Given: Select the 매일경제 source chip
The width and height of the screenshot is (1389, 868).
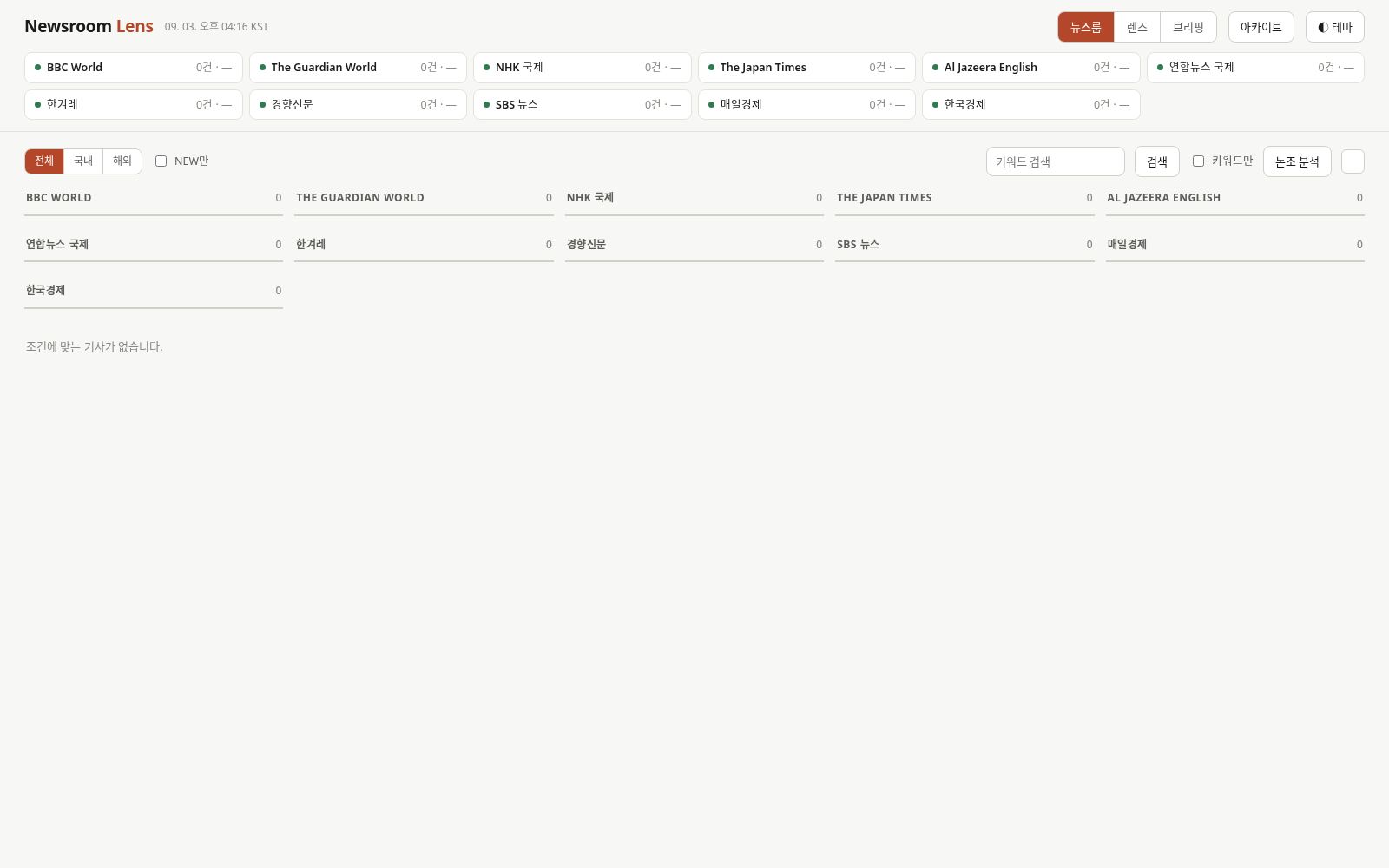Looking at the screenshot, I should pos(806,105).
